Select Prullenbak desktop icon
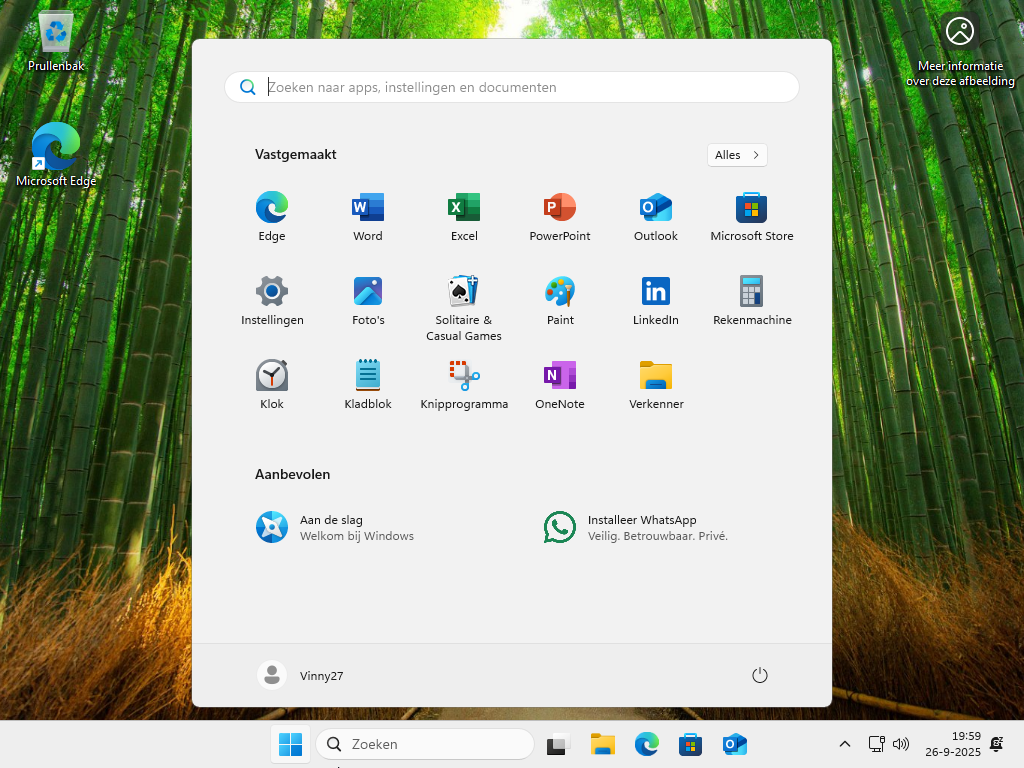This screenshot has height=768, width=1024. [56, 41]
